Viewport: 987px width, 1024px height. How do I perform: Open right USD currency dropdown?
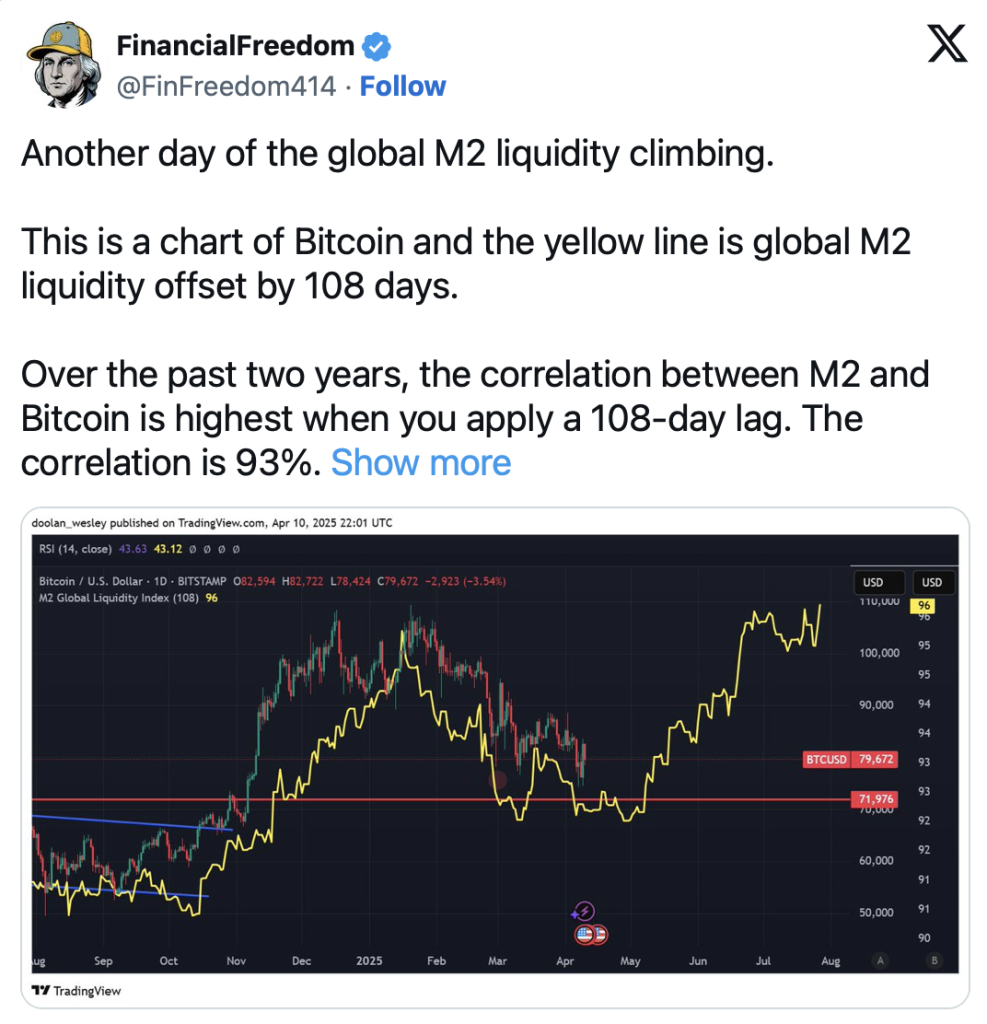[931, 582]
